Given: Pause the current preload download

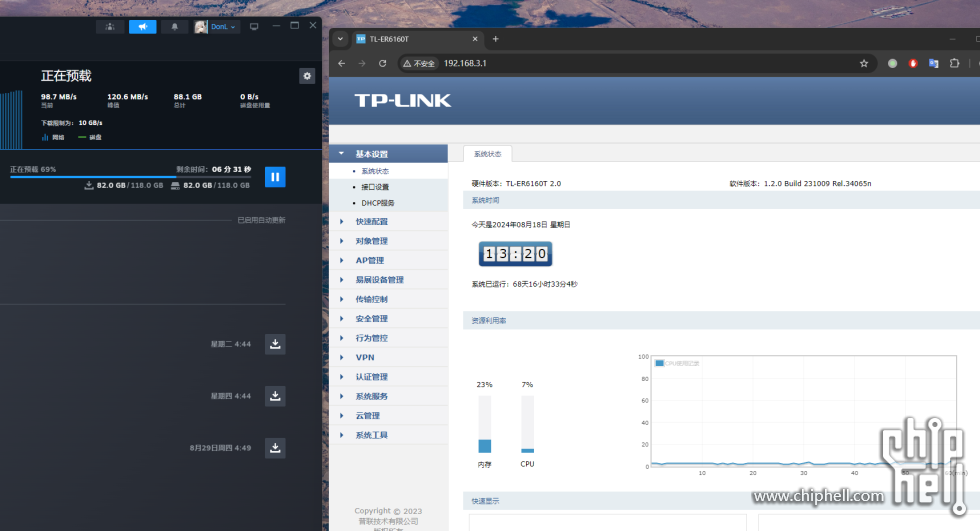Looking at the screenshot, I should [275, 177].
